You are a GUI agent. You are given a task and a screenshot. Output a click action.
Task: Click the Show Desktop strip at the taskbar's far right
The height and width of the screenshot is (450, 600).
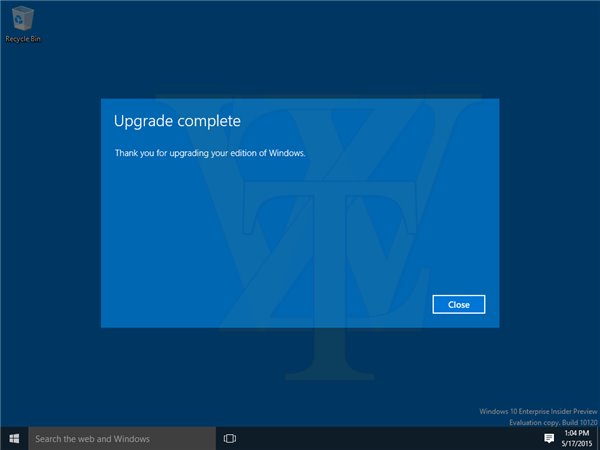click(x=598, y=438)
